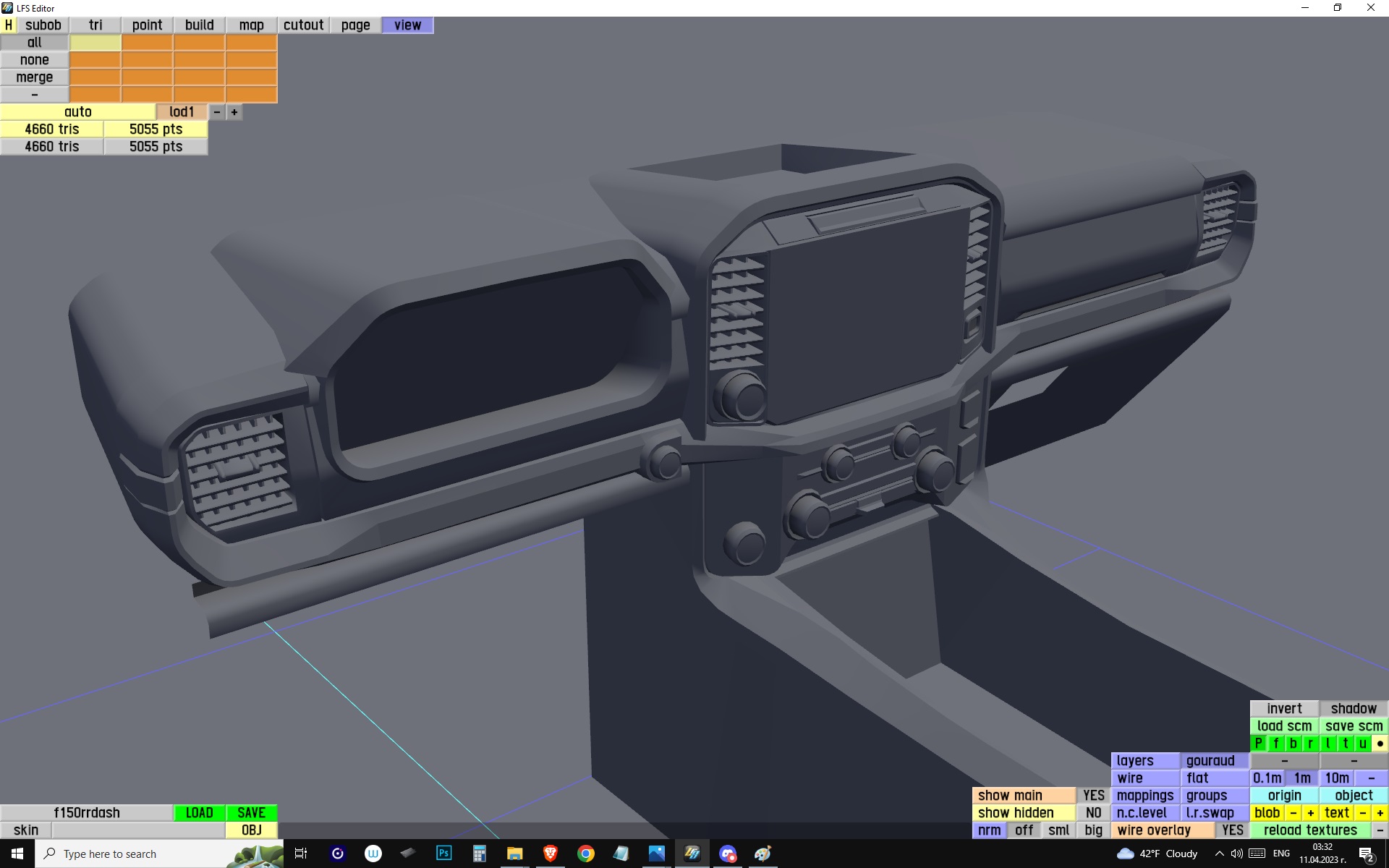Viewport: 1389px width, 868px height.
Task: Click reload textures button
Action: point(1310,830)
